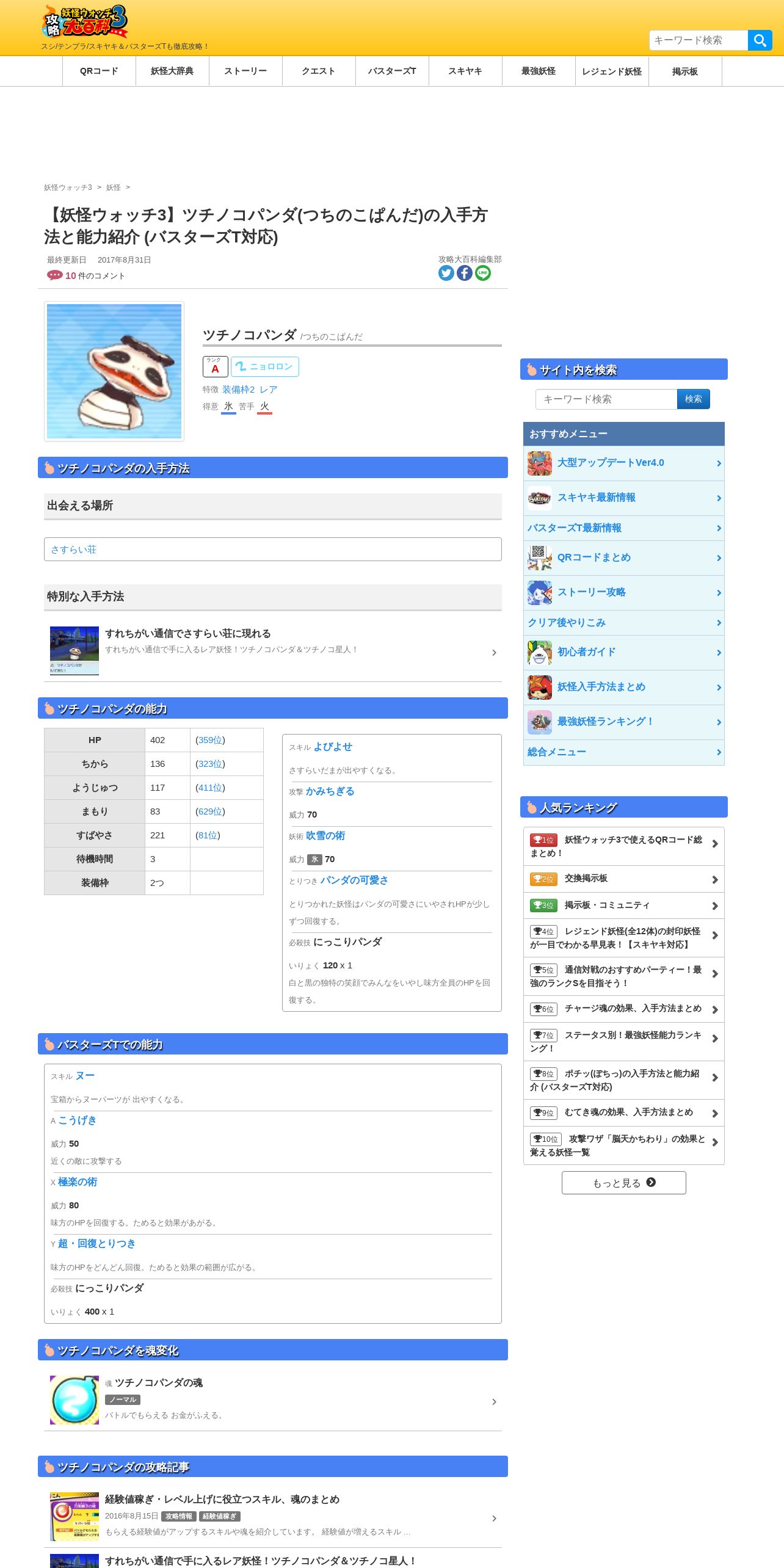Viewport: 784px width, 1568px height.
Task: Open the レア trait link
Action: 268,390
